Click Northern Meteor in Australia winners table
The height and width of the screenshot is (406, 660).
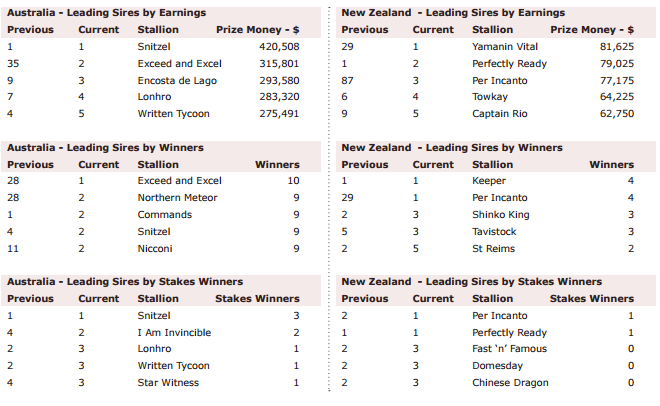point(177,198)
